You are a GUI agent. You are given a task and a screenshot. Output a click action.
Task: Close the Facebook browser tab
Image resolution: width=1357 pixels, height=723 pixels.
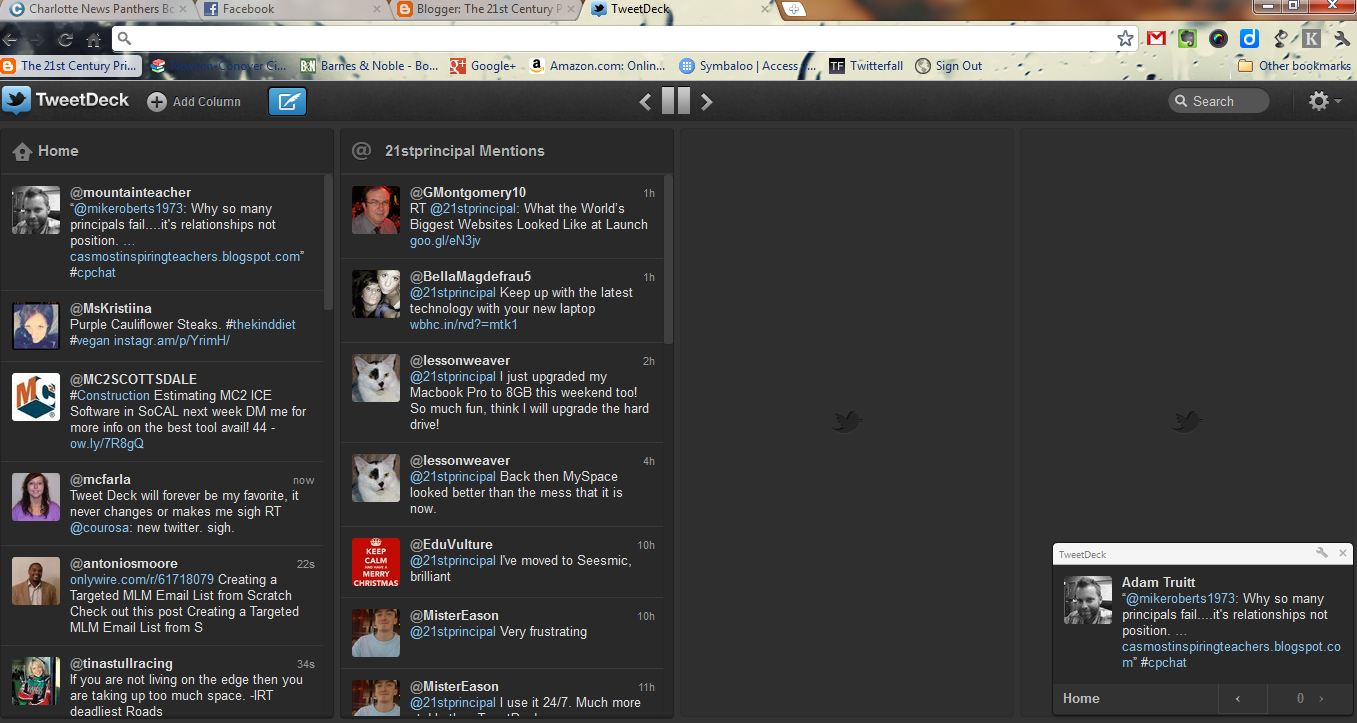click(x=375, y=9)
